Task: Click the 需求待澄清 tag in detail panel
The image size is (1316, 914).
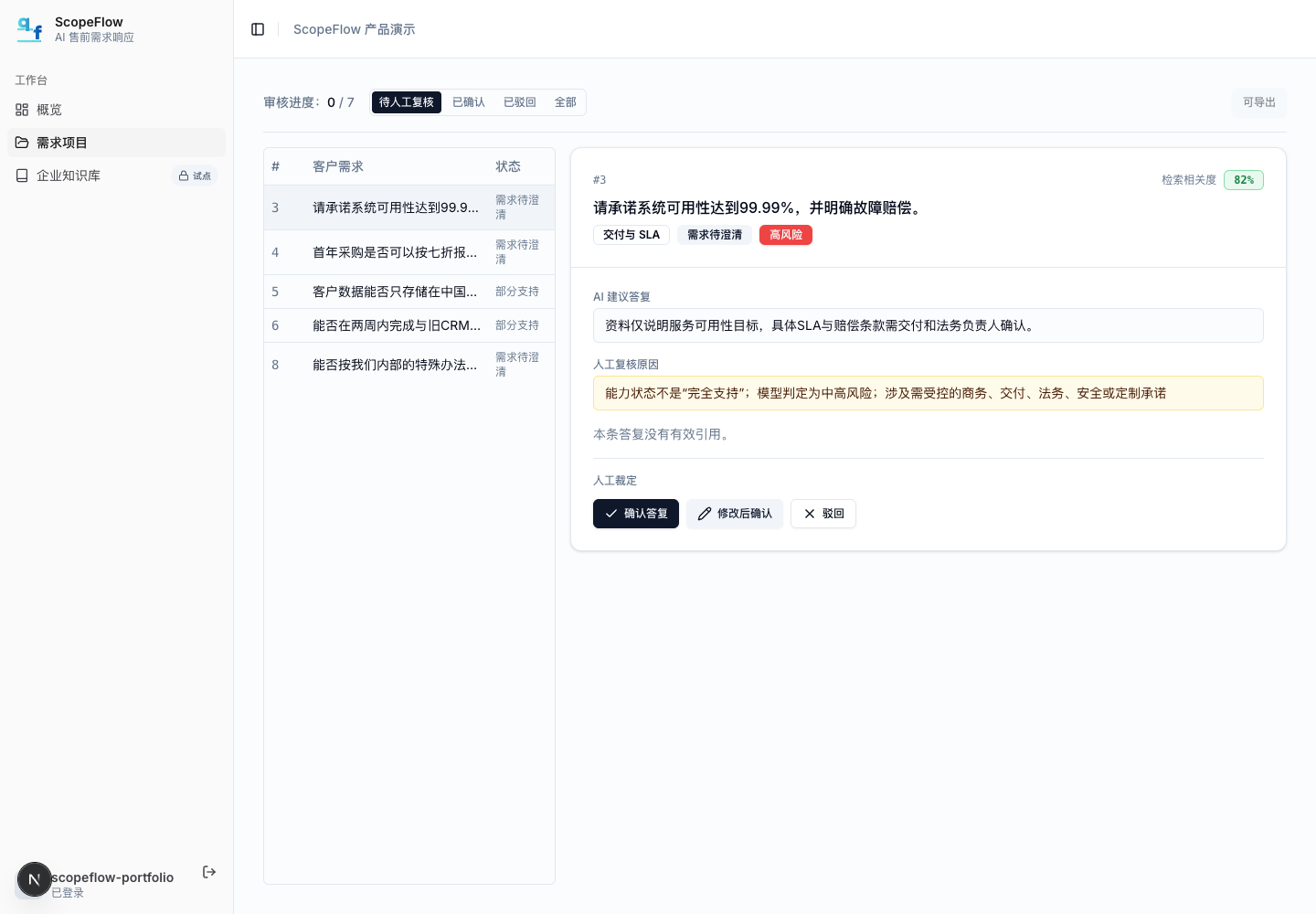Action: coord(715,235)
